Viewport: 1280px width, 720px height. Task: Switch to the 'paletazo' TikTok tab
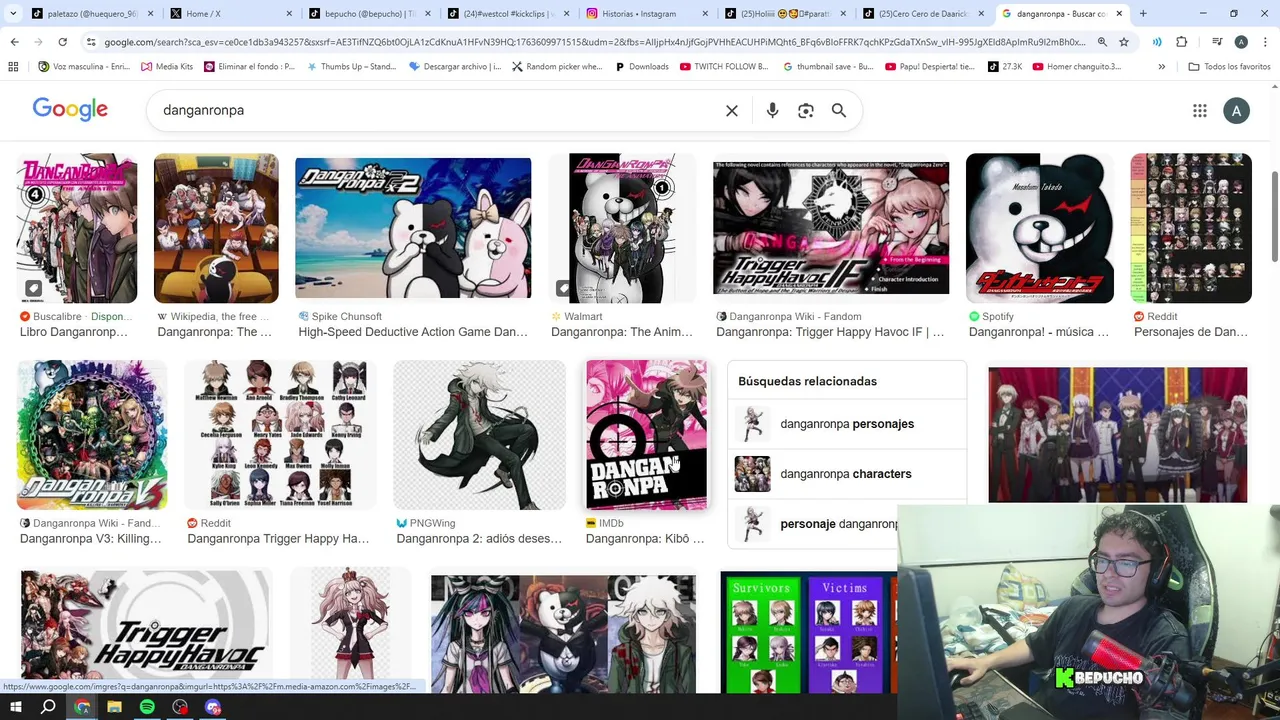point(91,14)
